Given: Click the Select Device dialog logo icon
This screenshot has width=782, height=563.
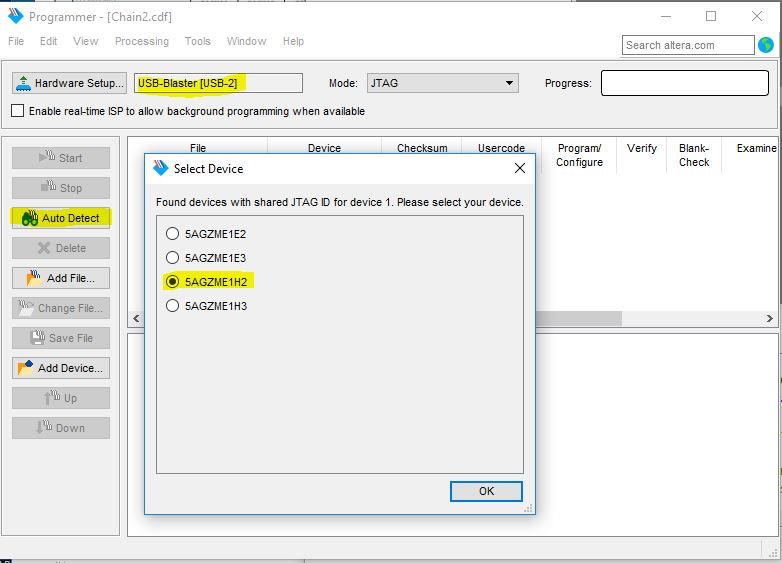Looking at the screenshot, I should point(161,168).
